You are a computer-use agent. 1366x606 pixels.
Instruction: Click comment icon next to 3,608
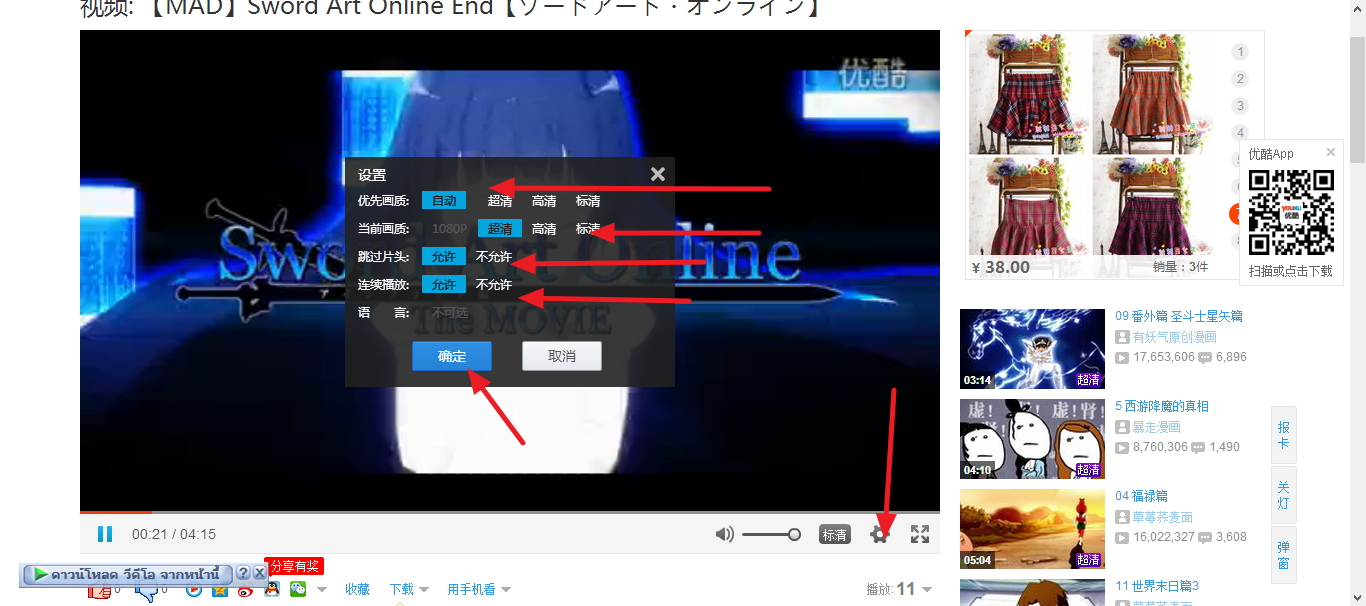coord(1205,537)
